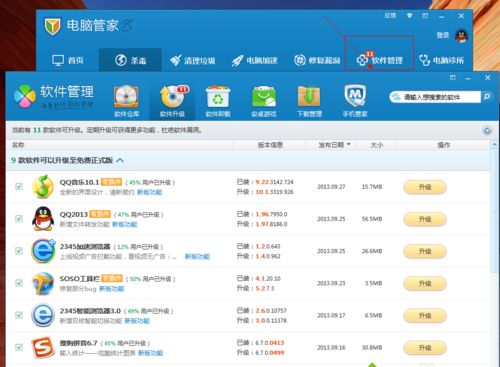The height and width of the screenshot is (367, 500).
Task: Open 新版功能 link under 2345智能浏览器3.0
Action: click(137, 321)
